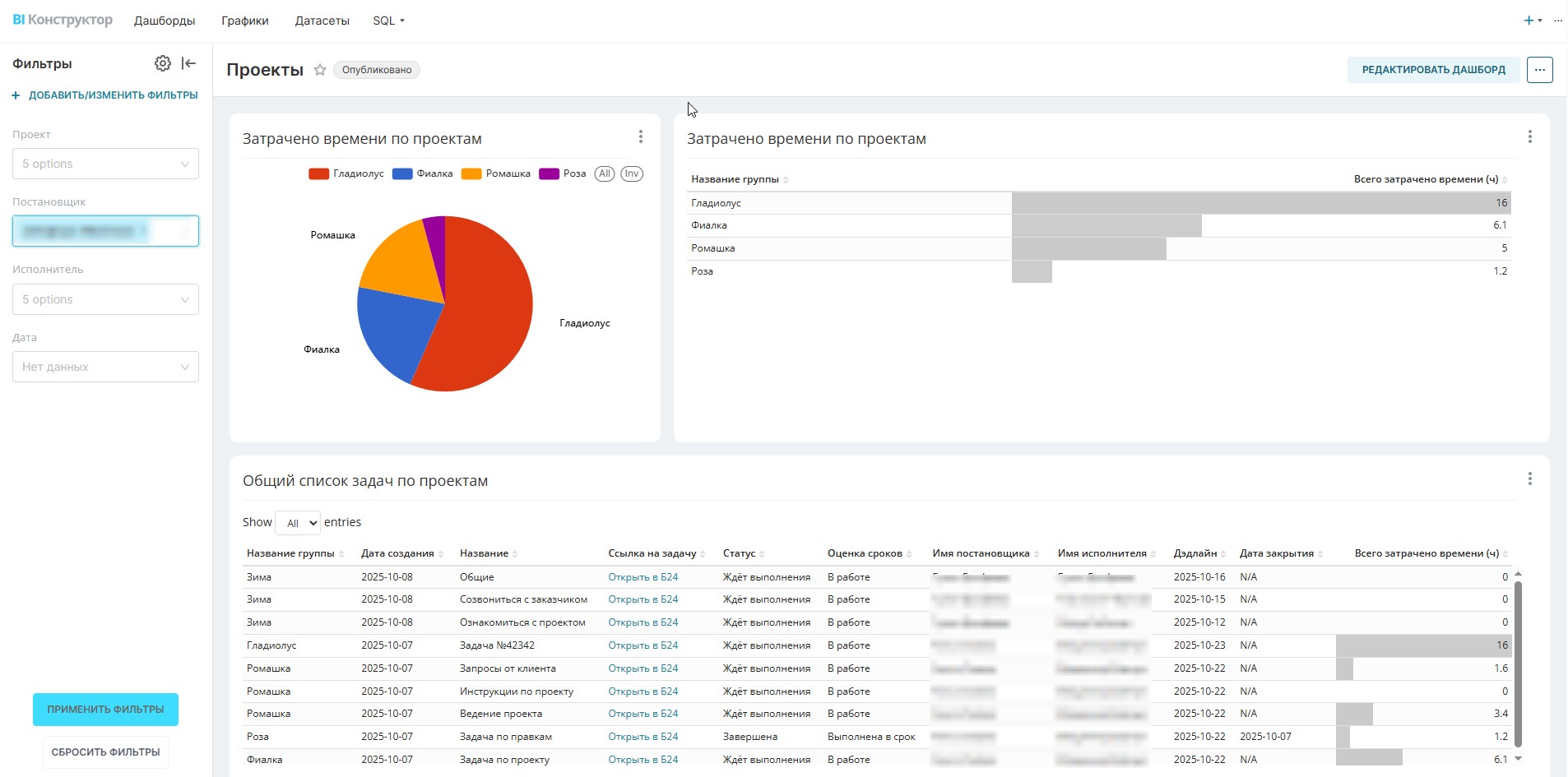
Task: Click ПРИМЕНИТЬ ФИЛЬТРЫ button
Action: [x=105, y=710]
